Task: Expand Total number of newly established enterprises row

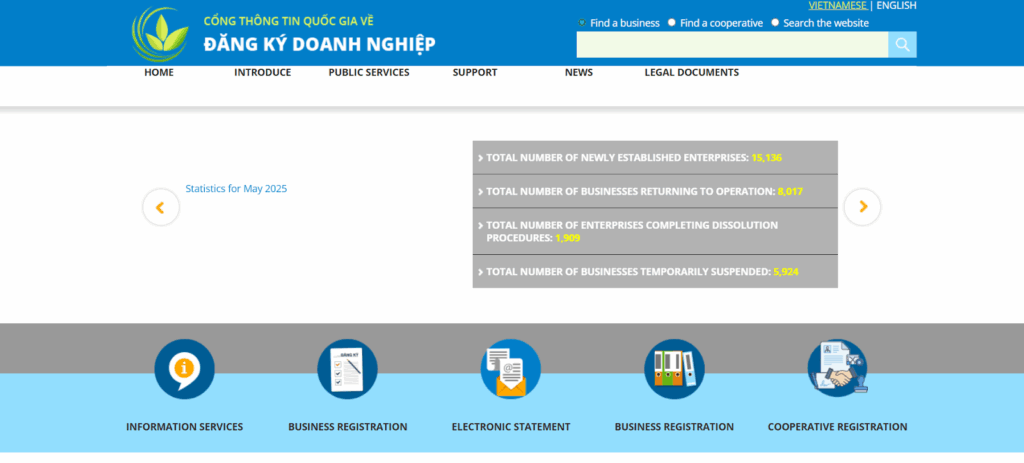Action: coord(655,157)
